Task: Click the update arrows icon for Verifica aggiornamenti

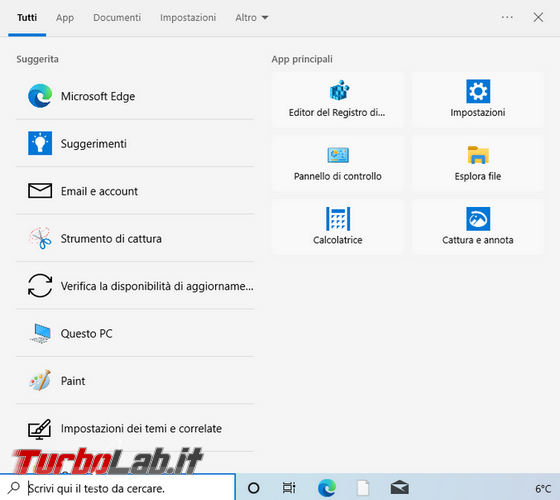Action: point(40,286)
